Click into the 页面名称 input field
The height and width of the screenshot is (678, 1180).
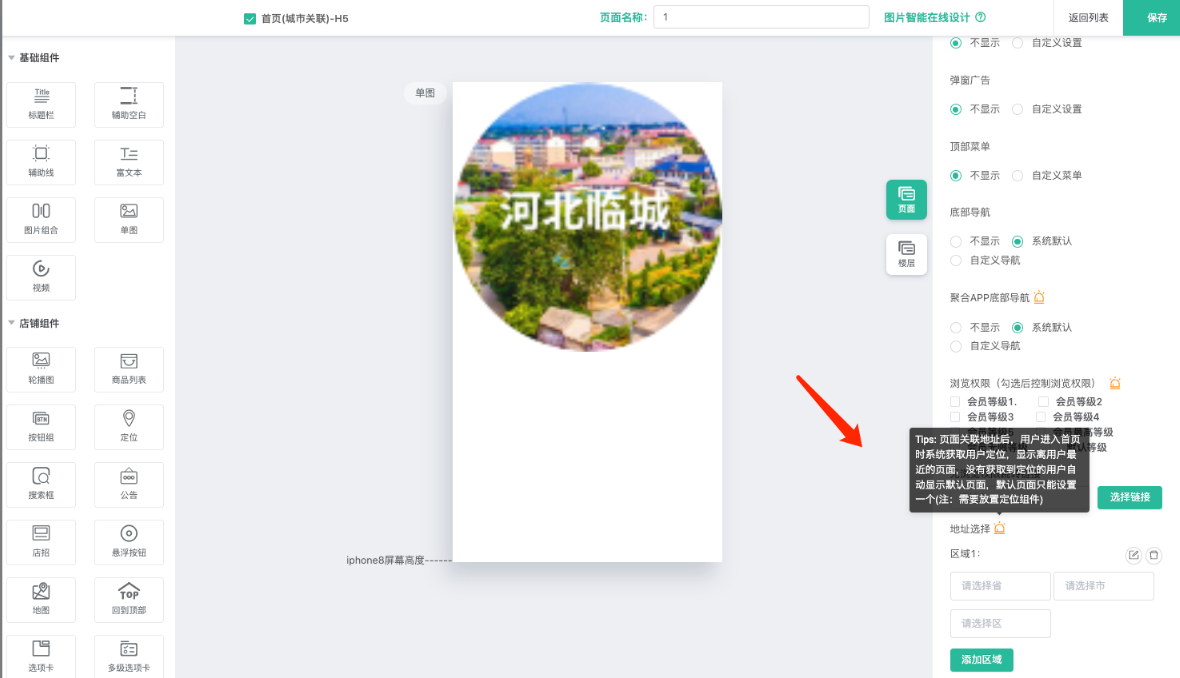tap(760, 17)
